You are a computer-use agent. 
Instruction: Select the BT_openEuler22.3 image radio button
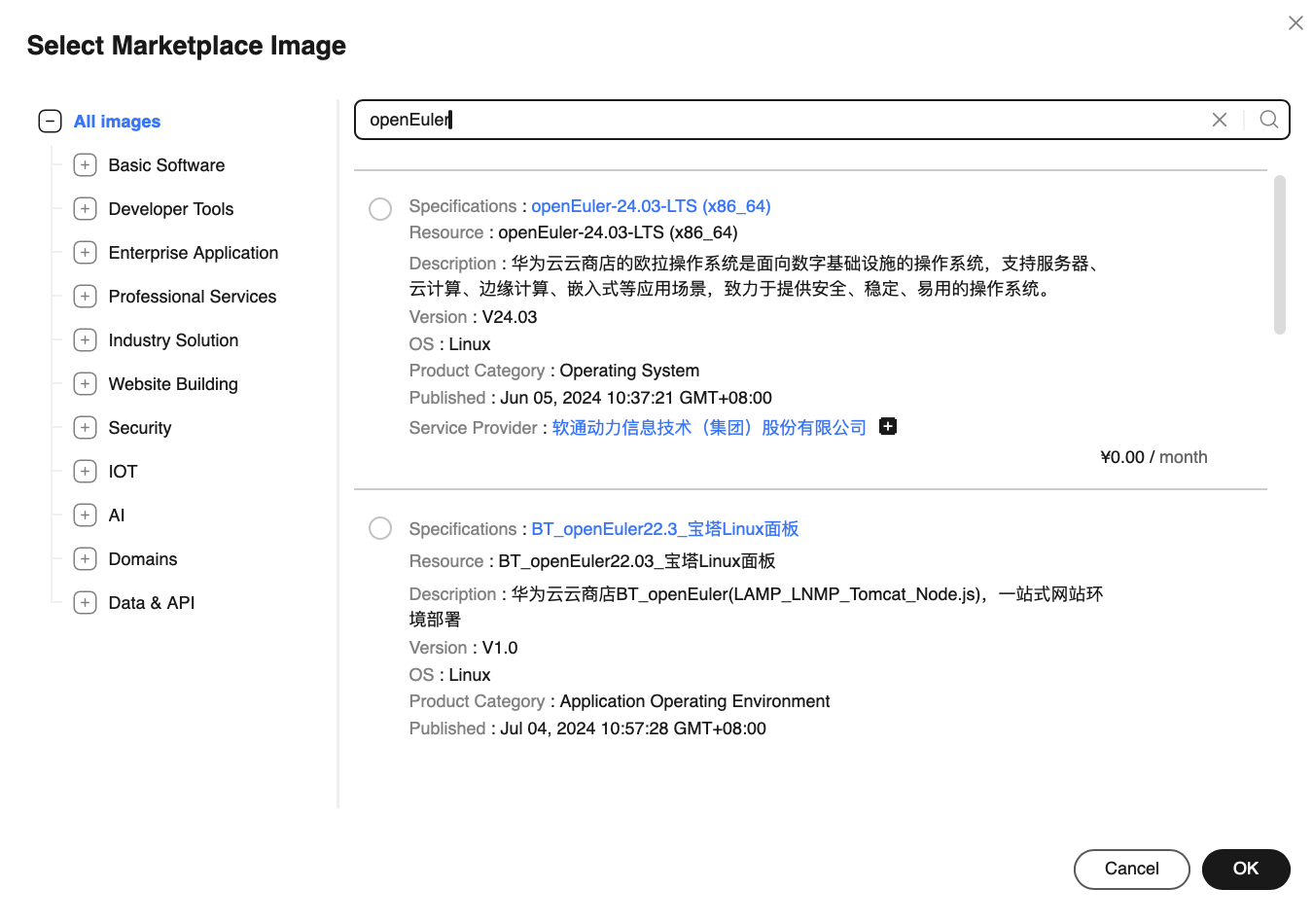[x=380, y=528]
